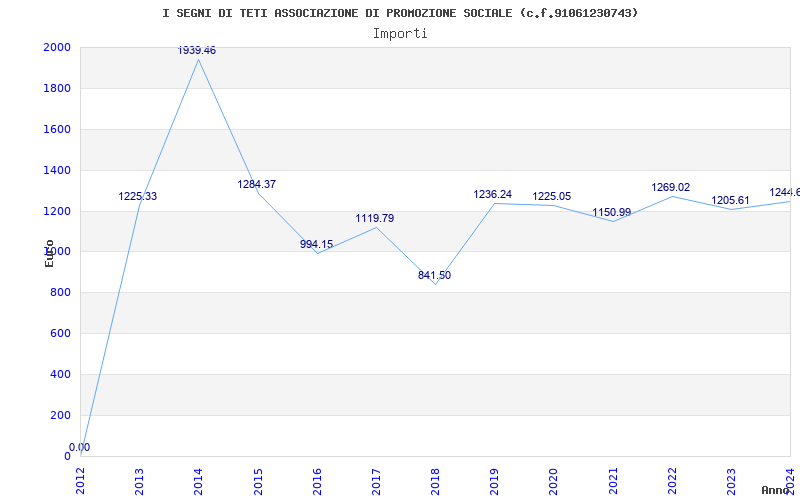
Task: Select the 1269.02 data label
Action: pyautogui.click(x=670, y=187)
